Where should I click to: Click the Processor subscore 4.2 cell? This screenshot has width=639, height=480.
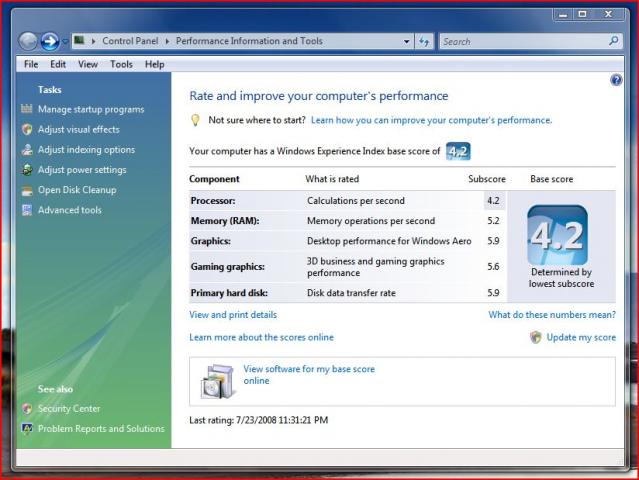coord(494,201)
